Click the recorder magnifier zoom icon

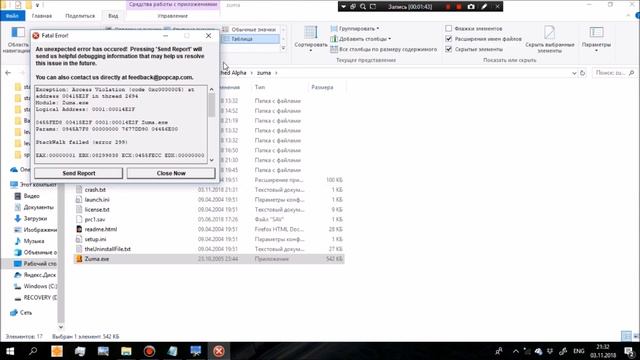(x=362, y=7)
